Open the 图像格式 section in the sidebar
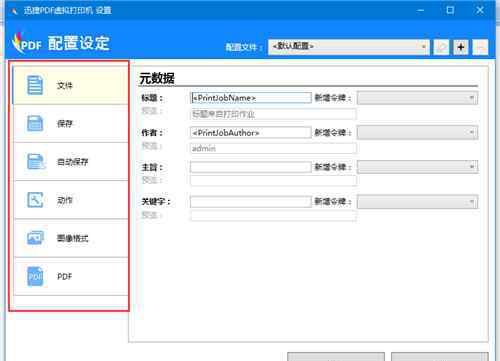The height and width of the screenshot is (361, 500). pyautogui.click(x=70, y=238)
